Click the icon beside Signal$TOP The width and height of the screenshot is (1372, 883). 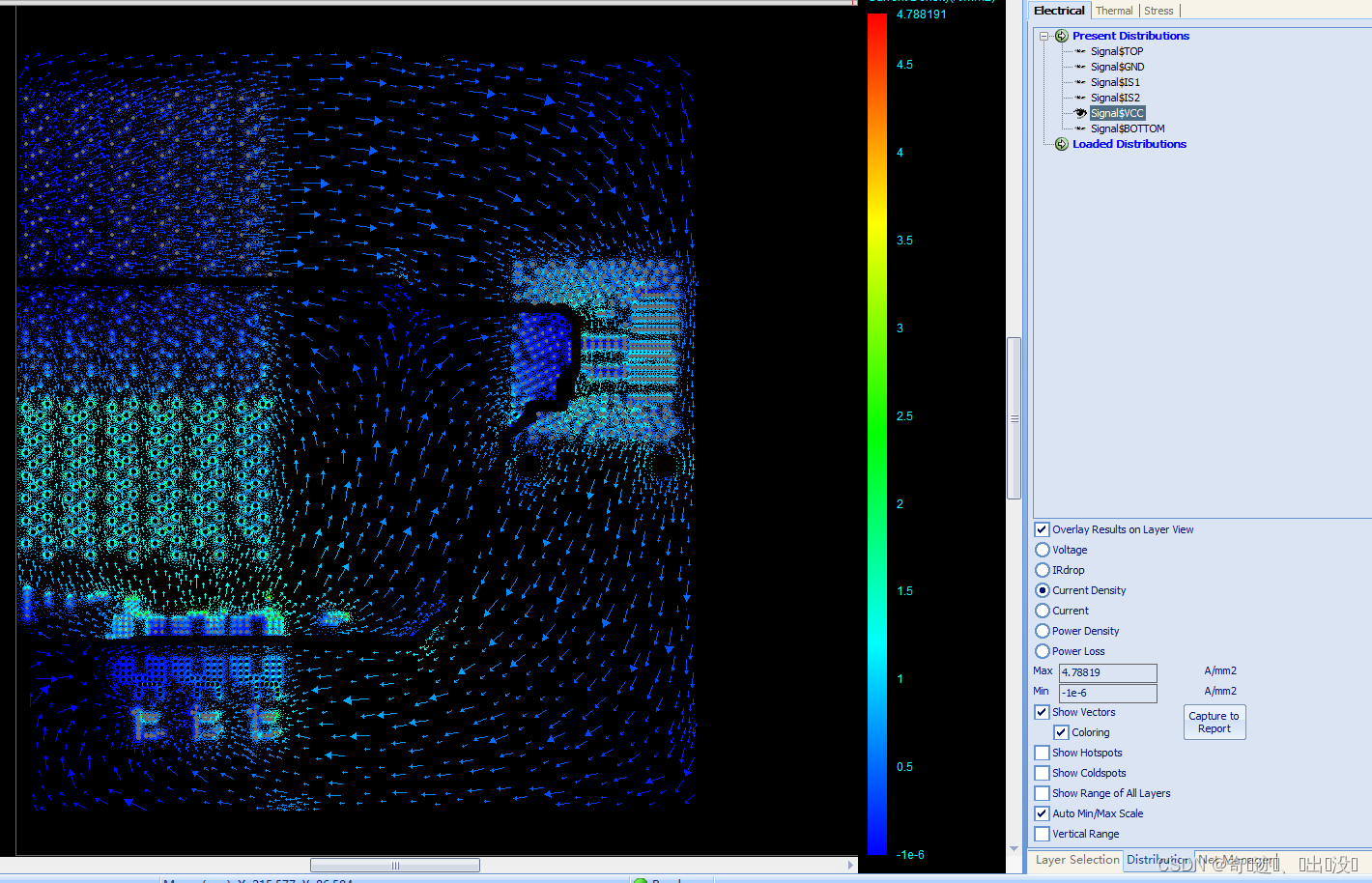click(1080, 51)
